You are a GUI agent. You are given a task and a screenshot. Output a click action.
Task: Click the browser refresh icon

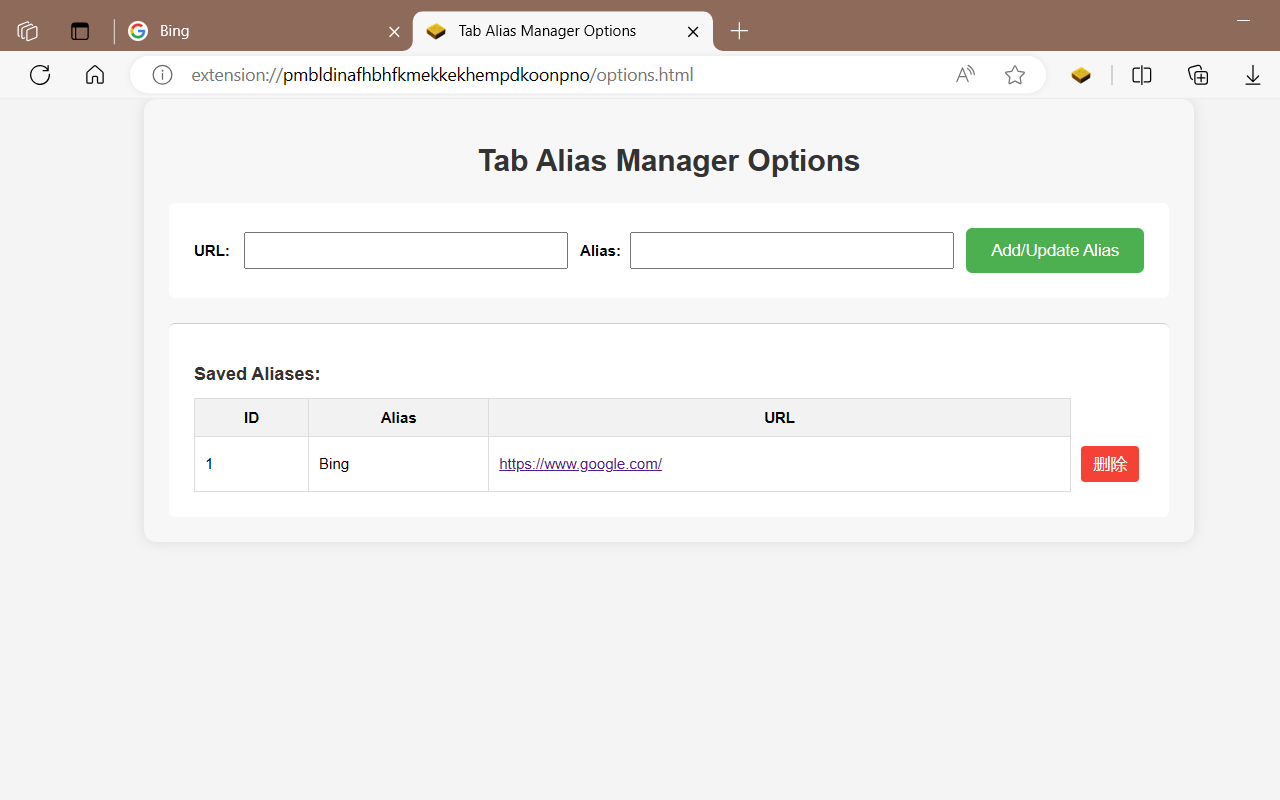40,75
